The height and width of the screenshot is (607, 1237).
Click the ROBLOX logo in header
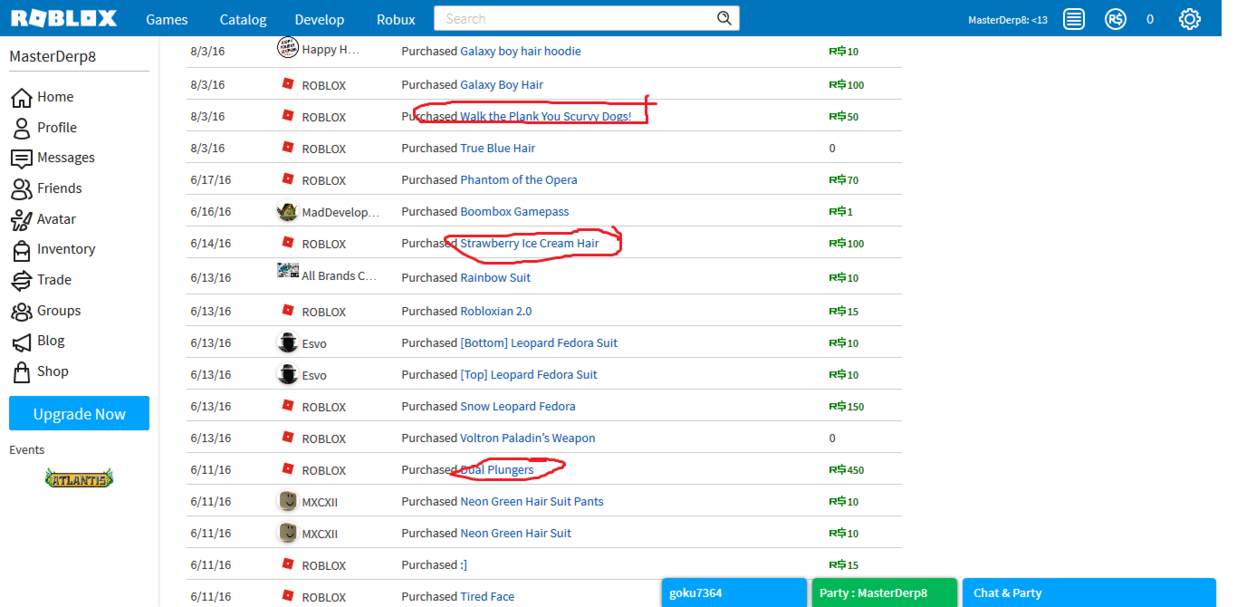click(x=64, y=18)
